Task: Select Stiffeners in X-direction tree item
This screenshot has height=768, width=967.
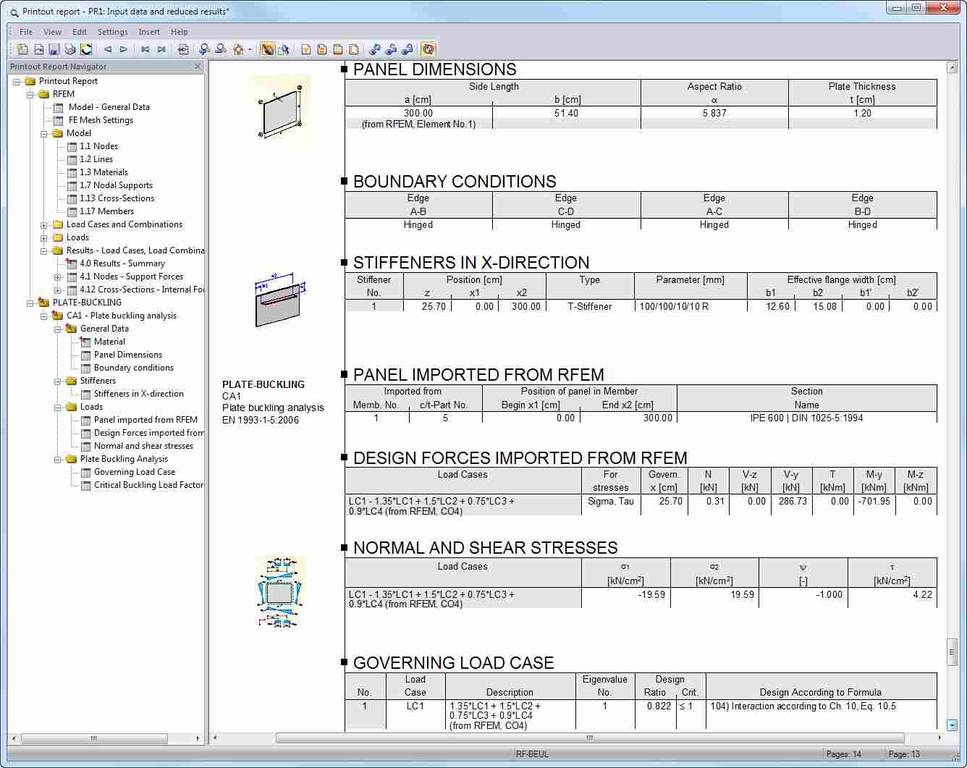Action: point(138,394)
